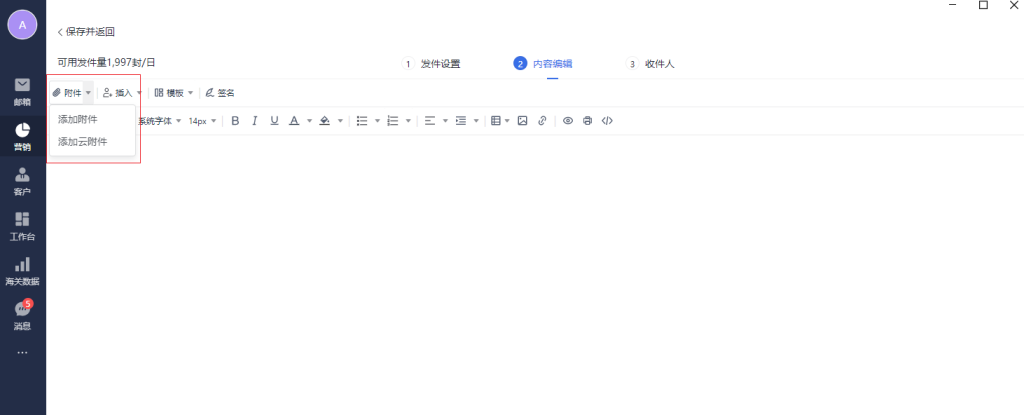Open 工作台 workbench in the sidebar

22,226
